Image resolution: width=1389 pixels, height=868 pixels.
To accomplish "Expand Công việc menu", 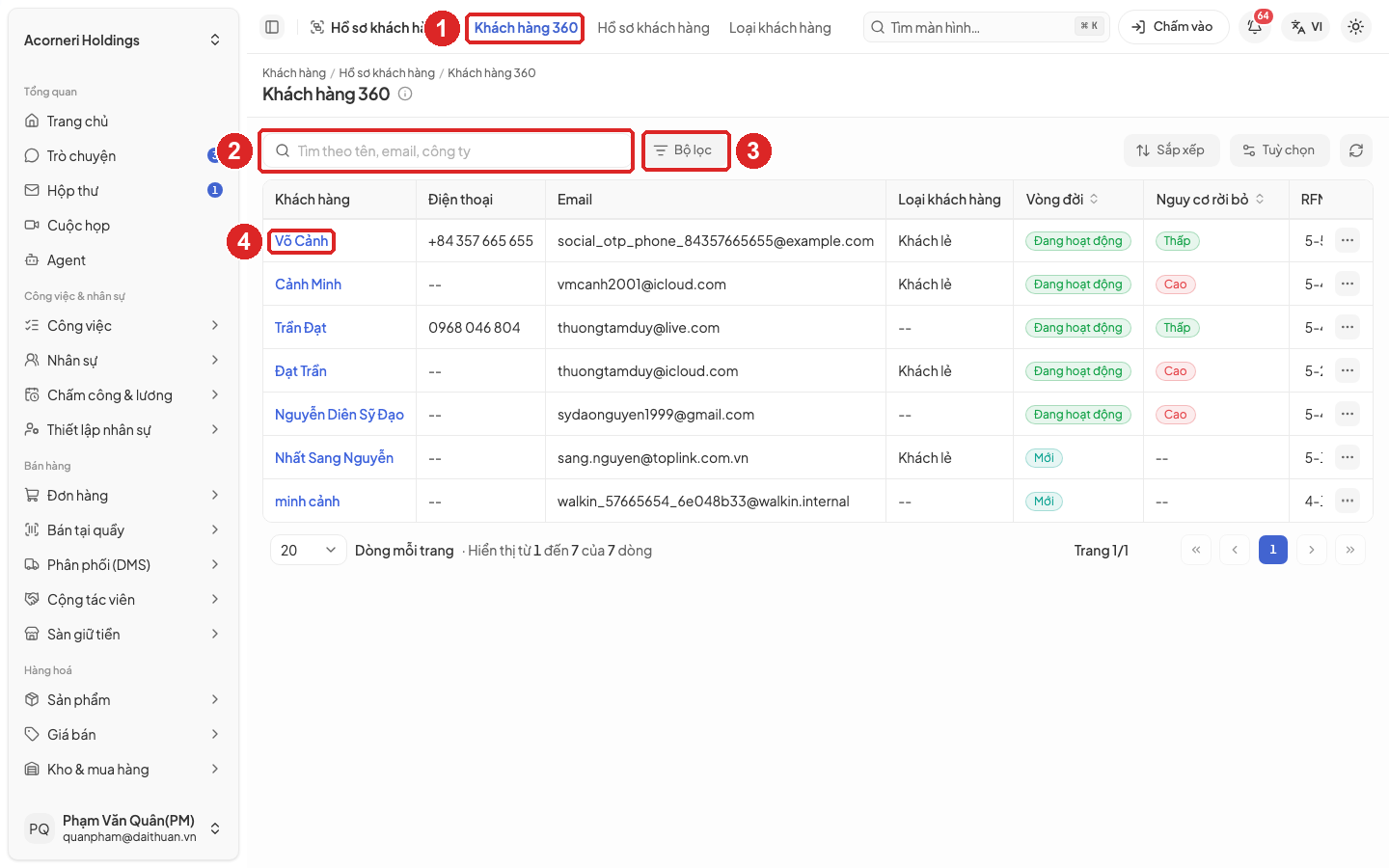I will [123, 326].
